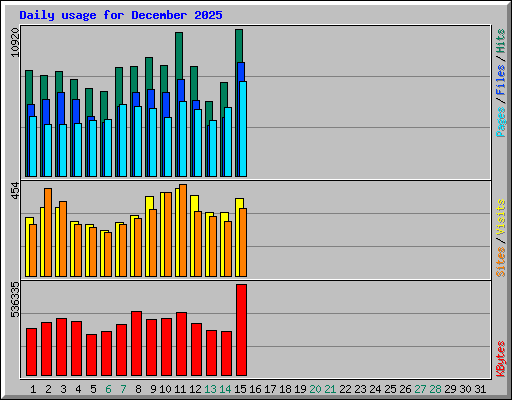The height and width of the screenshot is (400, 512).
Task: Click the red KBytes bar for day 5
Action: point(91,355)
